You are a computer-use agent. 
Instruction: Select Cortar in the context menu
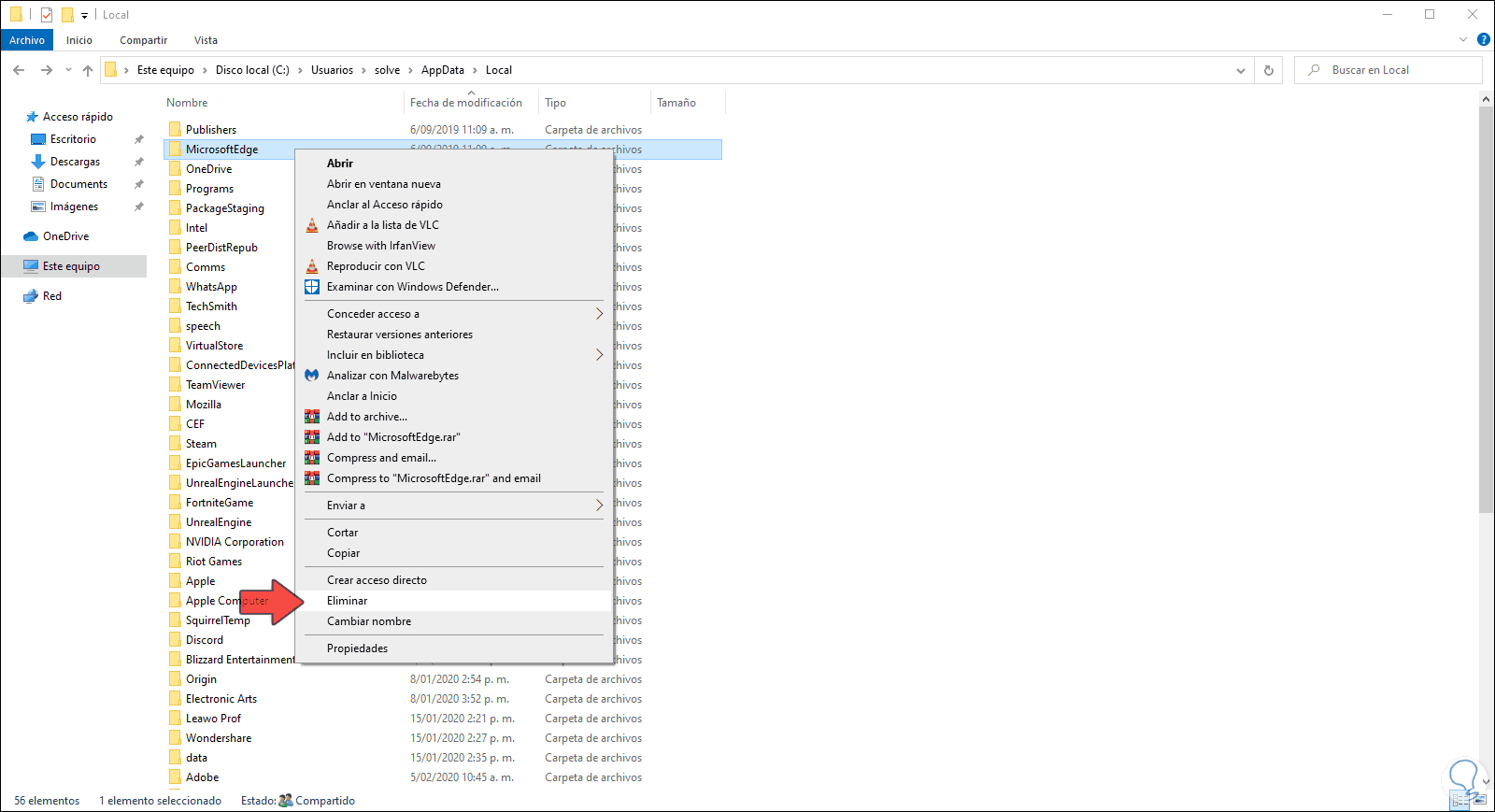pyautogui.click(x=454, y=533)
